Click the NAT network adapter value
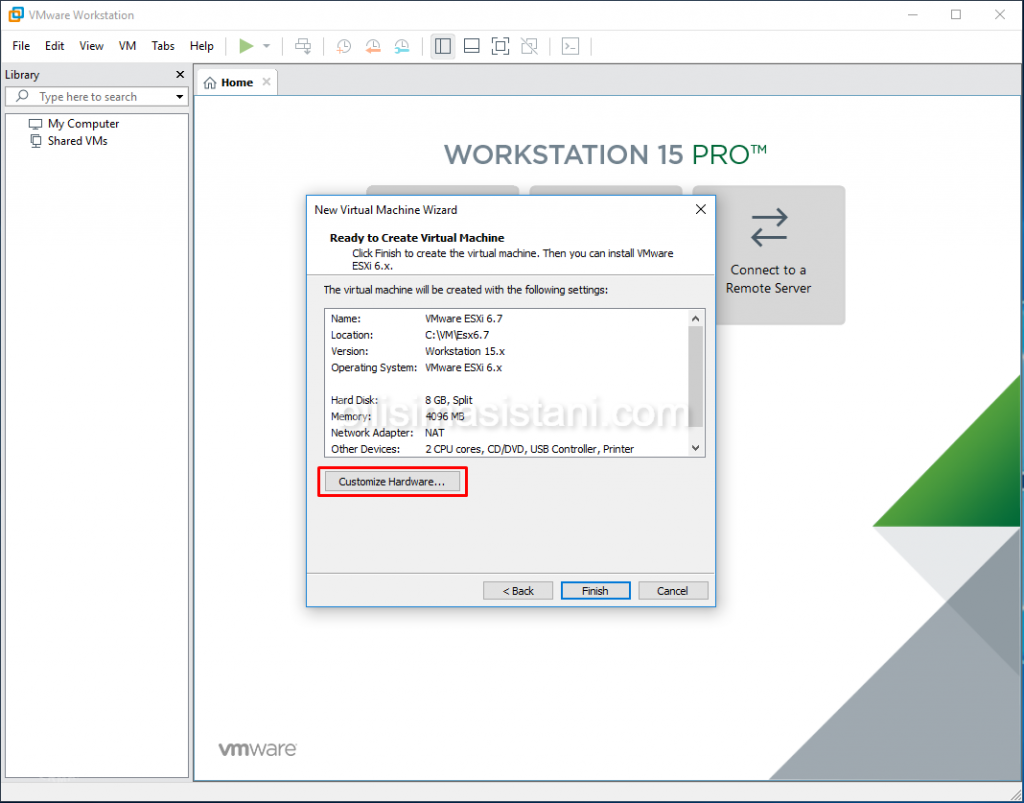The image size is (1024, 803). tap(434, 433)
